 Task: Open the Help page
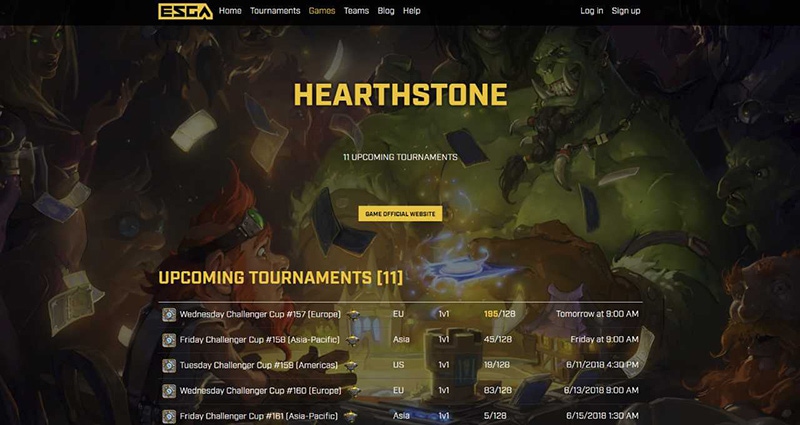point(411,11)
